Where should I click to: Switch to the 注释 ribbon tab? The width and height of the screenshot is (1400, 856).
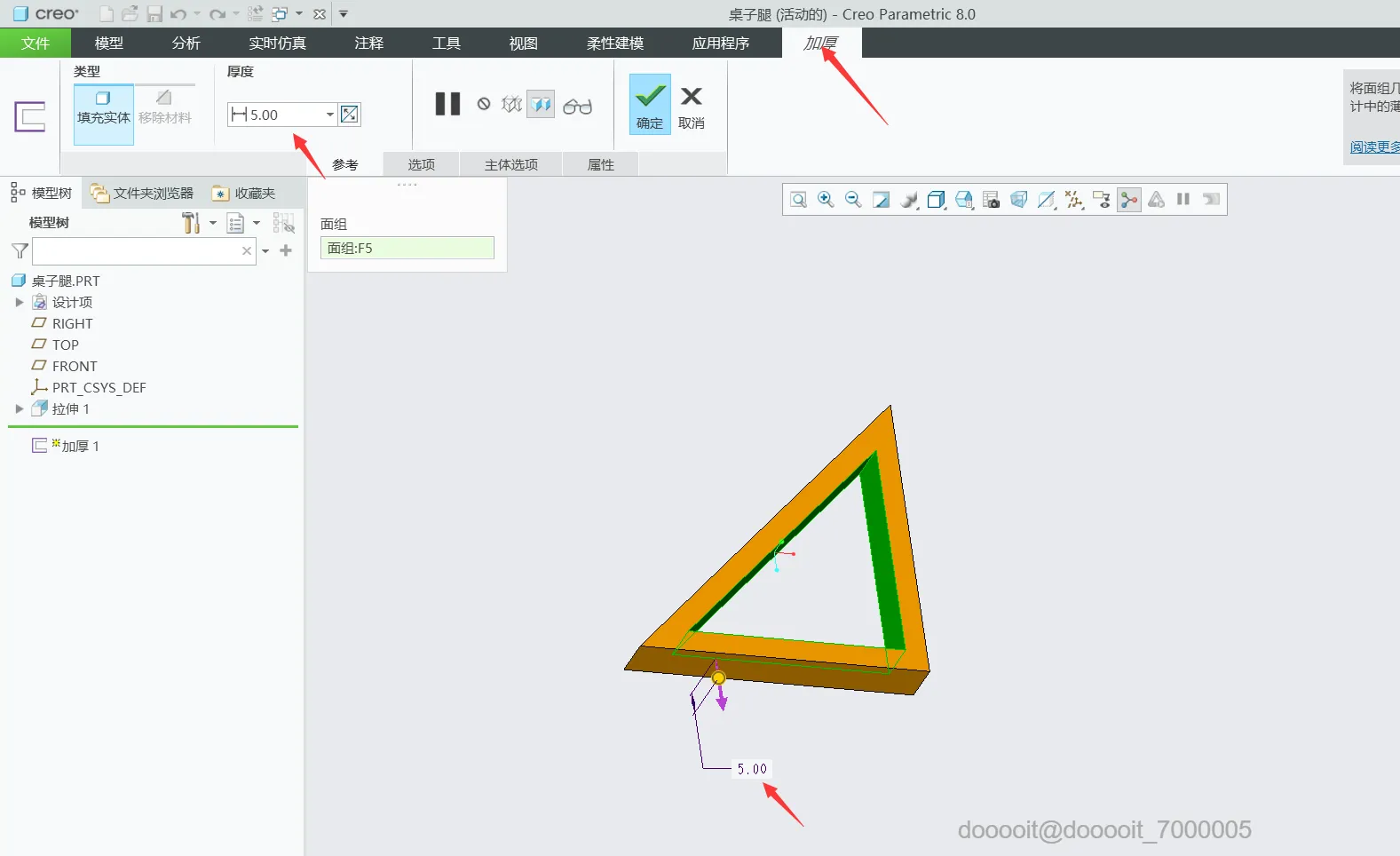click(369, 43)
